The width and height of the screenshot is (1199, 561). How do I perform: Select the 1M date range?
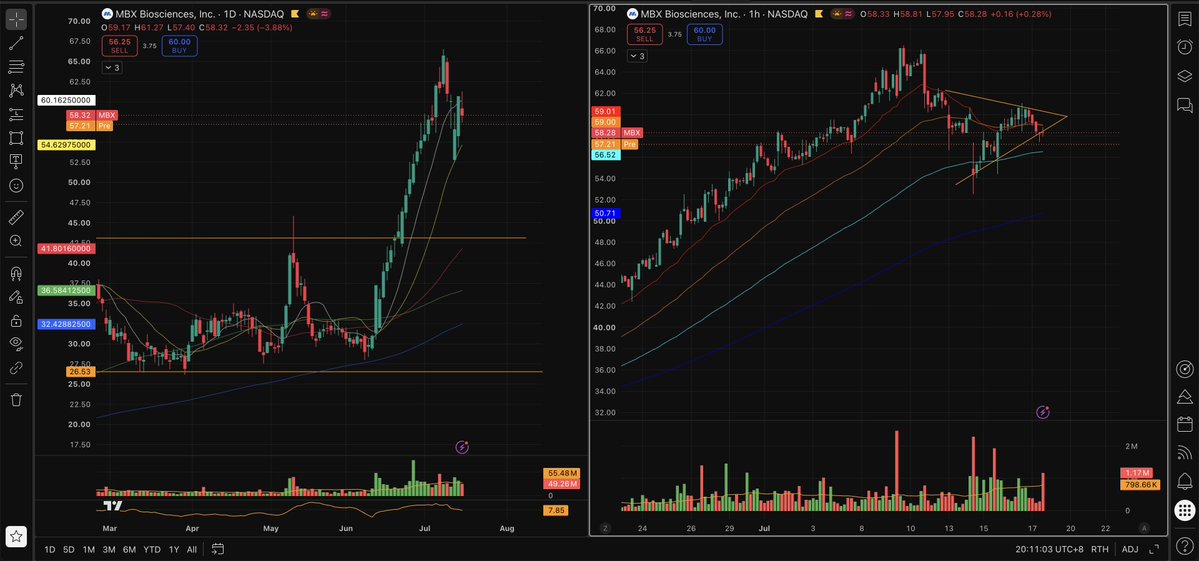coord(89,549)
